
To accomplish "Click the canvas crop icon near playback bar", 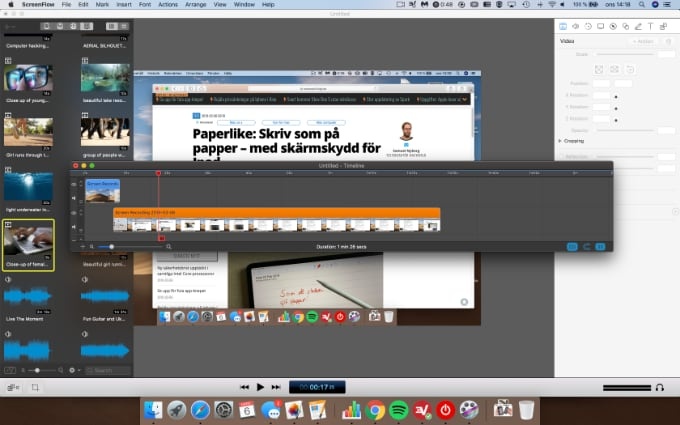I will [35, 387].
